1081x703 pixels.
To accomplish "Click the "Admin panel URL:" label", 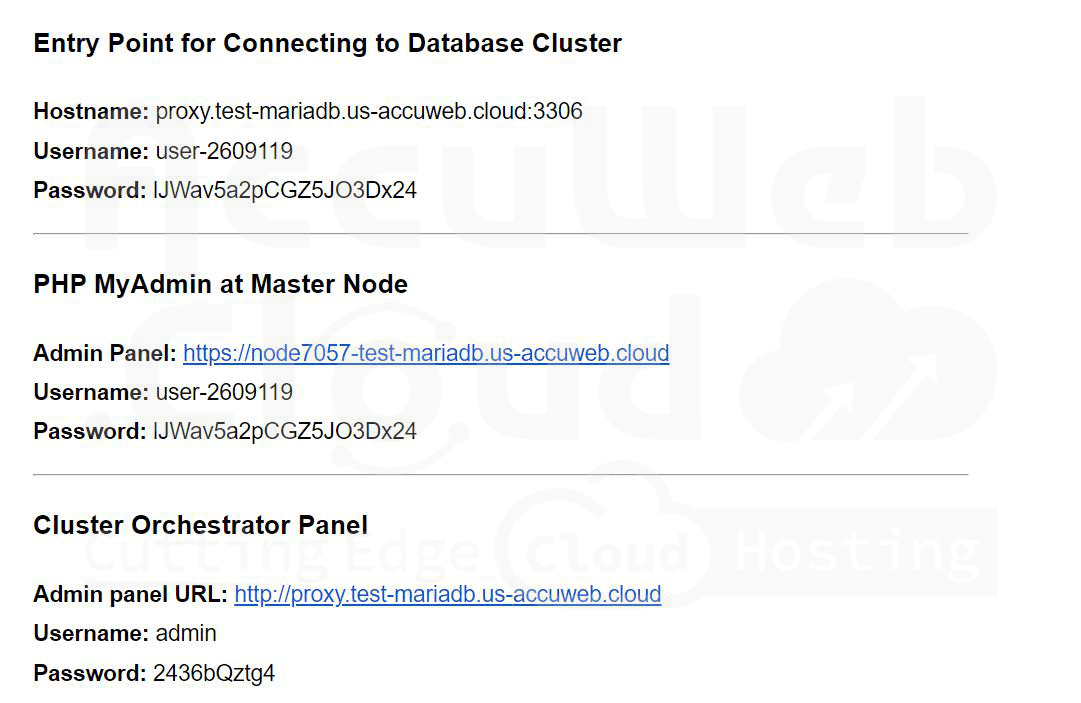I will (x=130, y=594).
